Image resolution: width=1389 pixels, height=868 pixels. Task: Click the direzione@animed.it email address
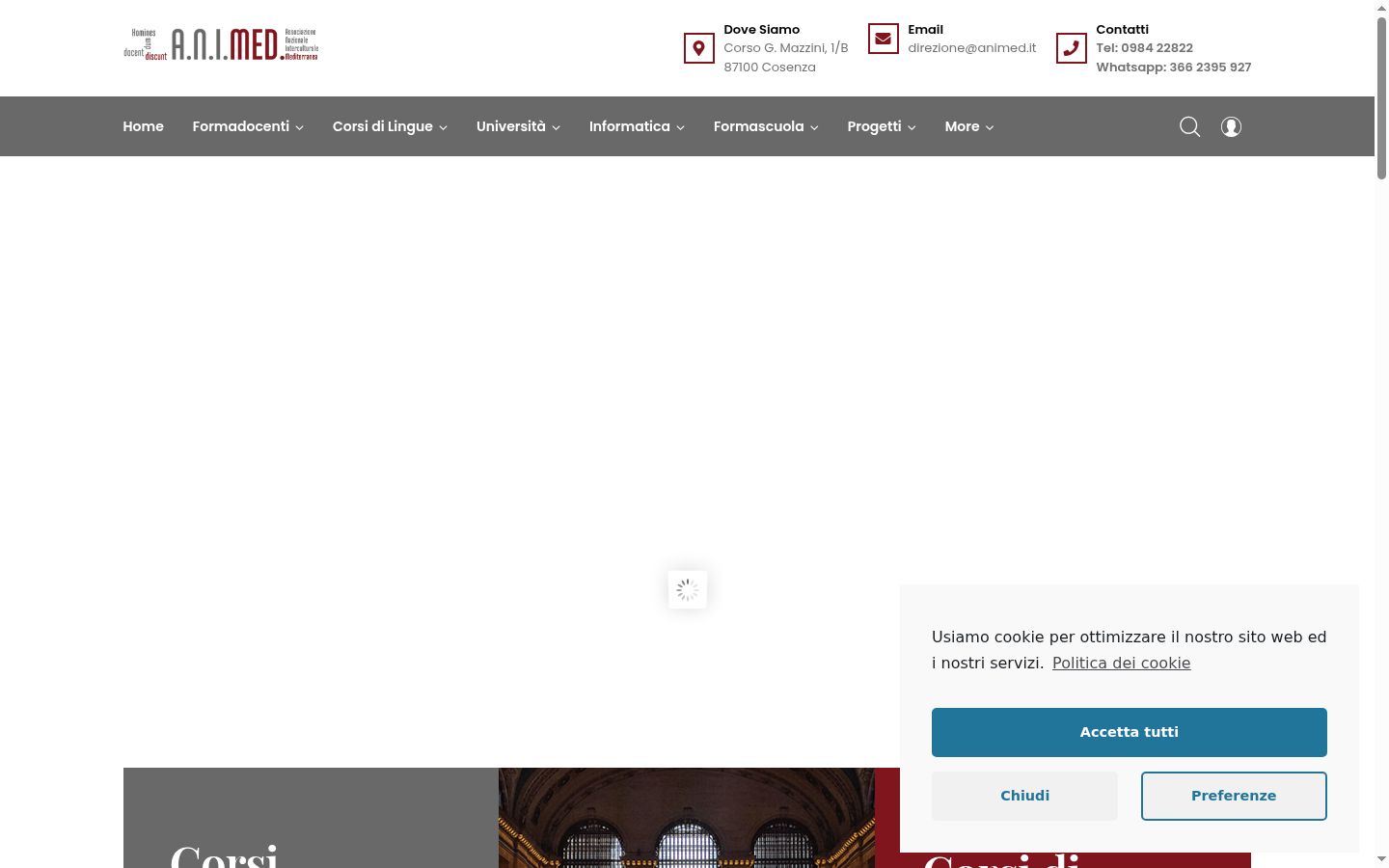coord(971,48)
